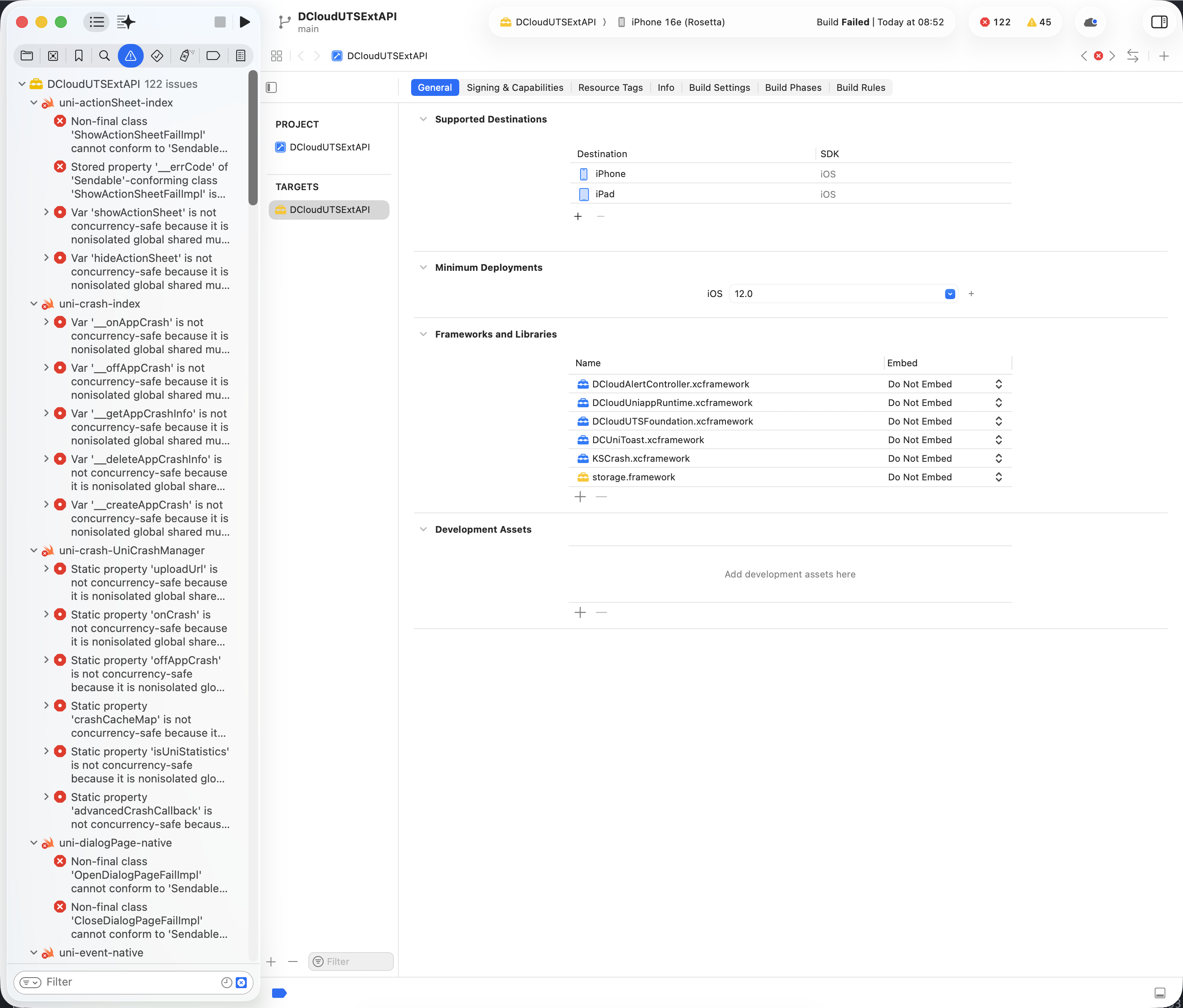Toggle the editor review changes arrows icon
This screenshot has height=1008, width=1183.
(x=1133, y=55)
